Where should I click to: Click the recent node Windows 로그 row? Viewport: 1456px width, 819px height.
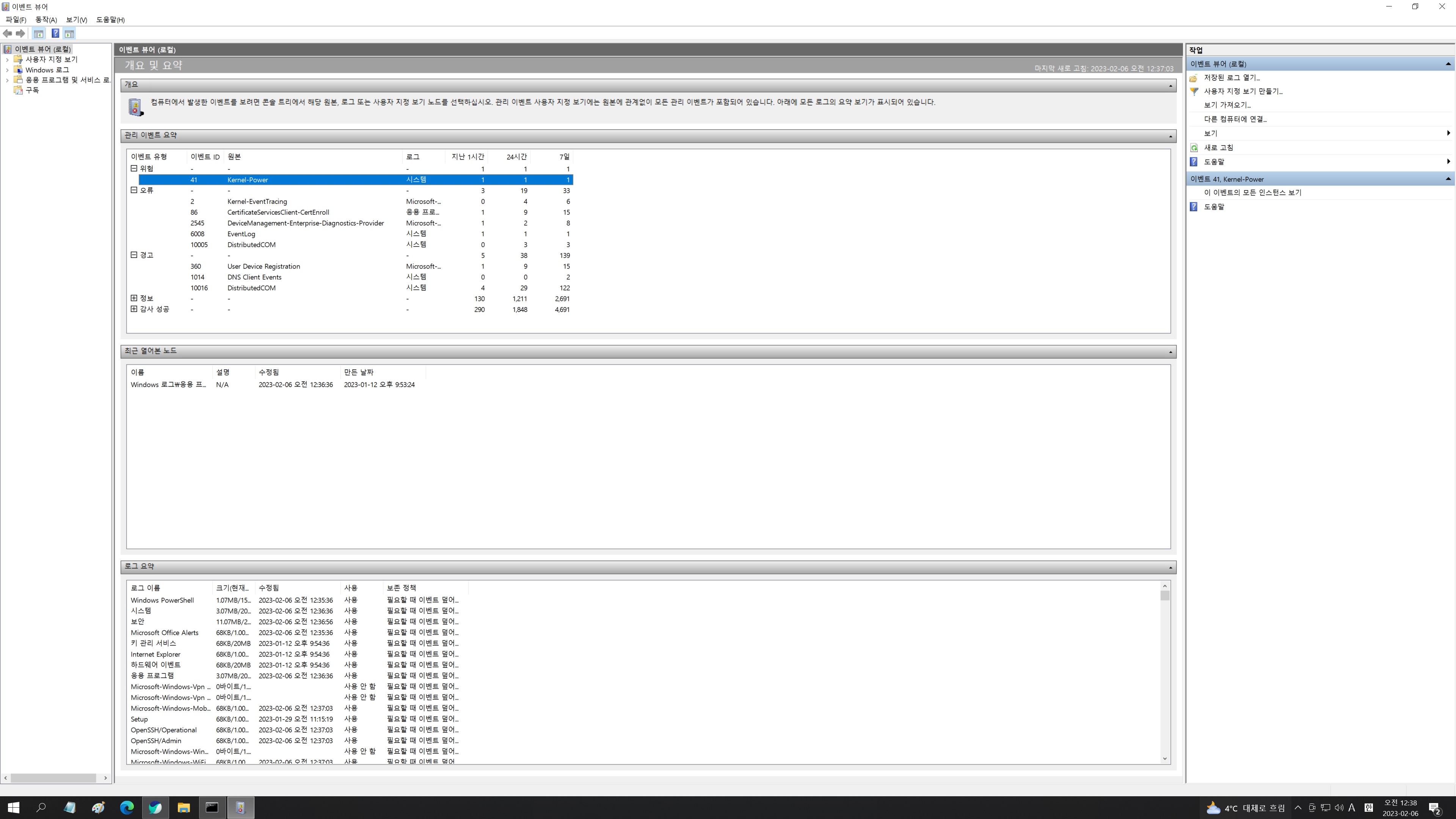pos(277,385)
